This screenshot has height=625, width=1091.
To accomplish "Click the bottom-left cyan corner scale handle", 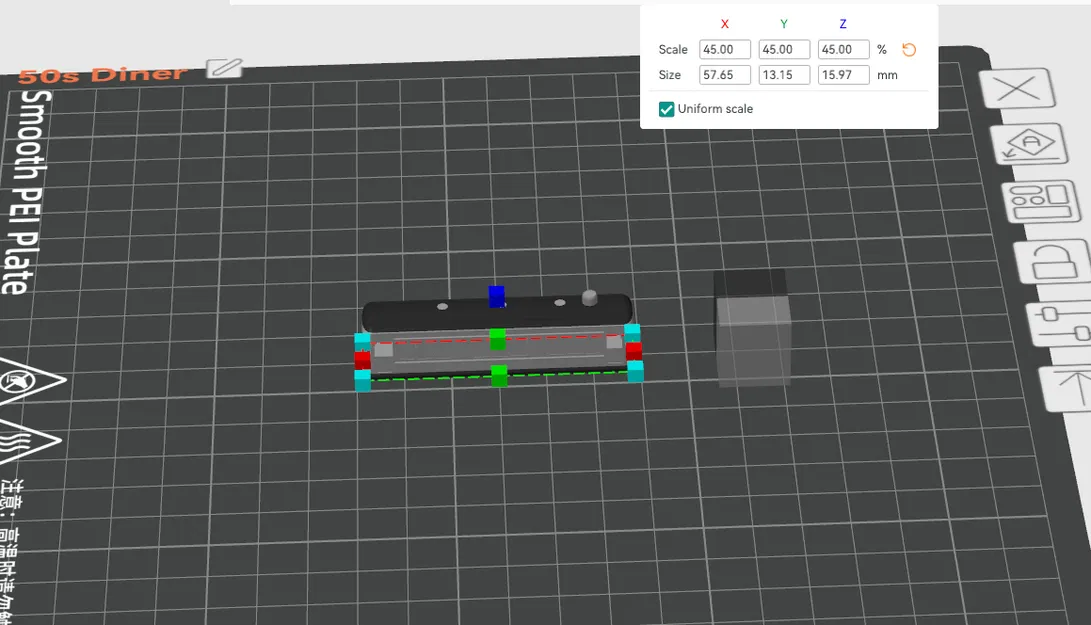I will tap(363, 381).
